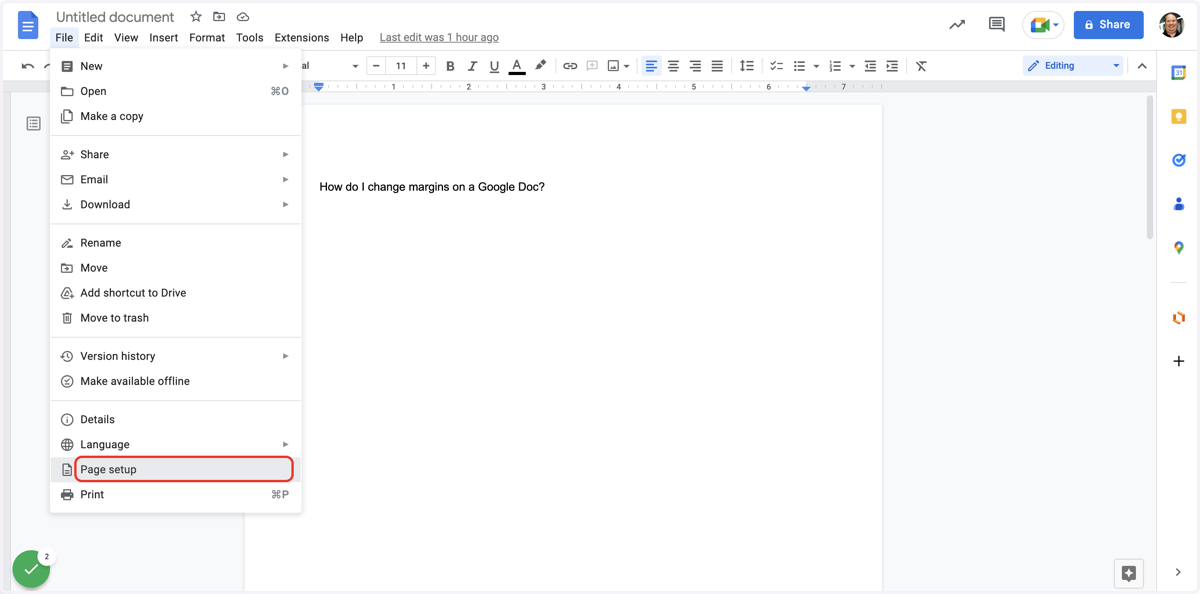This screenshot has height=594, width=1200.
Task: Decrease the font size with minus
Action: 376,66
